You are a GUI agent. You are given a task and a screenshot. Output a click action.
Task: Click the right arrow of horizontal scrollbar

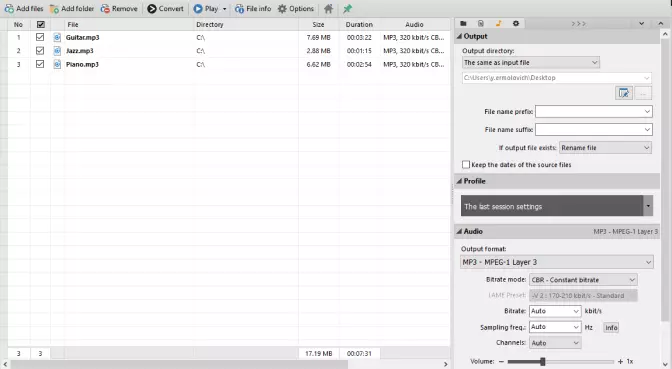[x=446, y=365]
